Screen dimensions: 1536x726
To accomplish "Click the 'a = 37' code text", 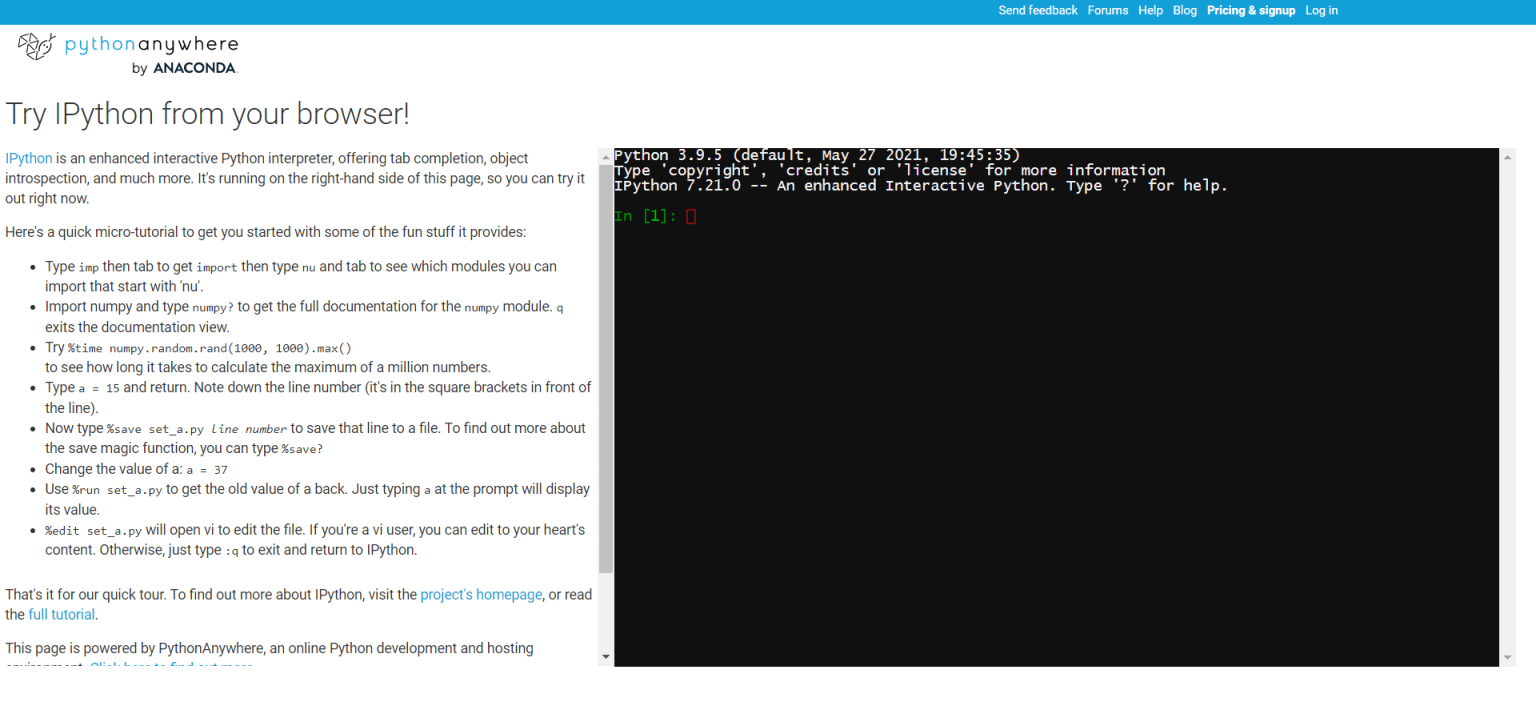I will tap(207, 470).
